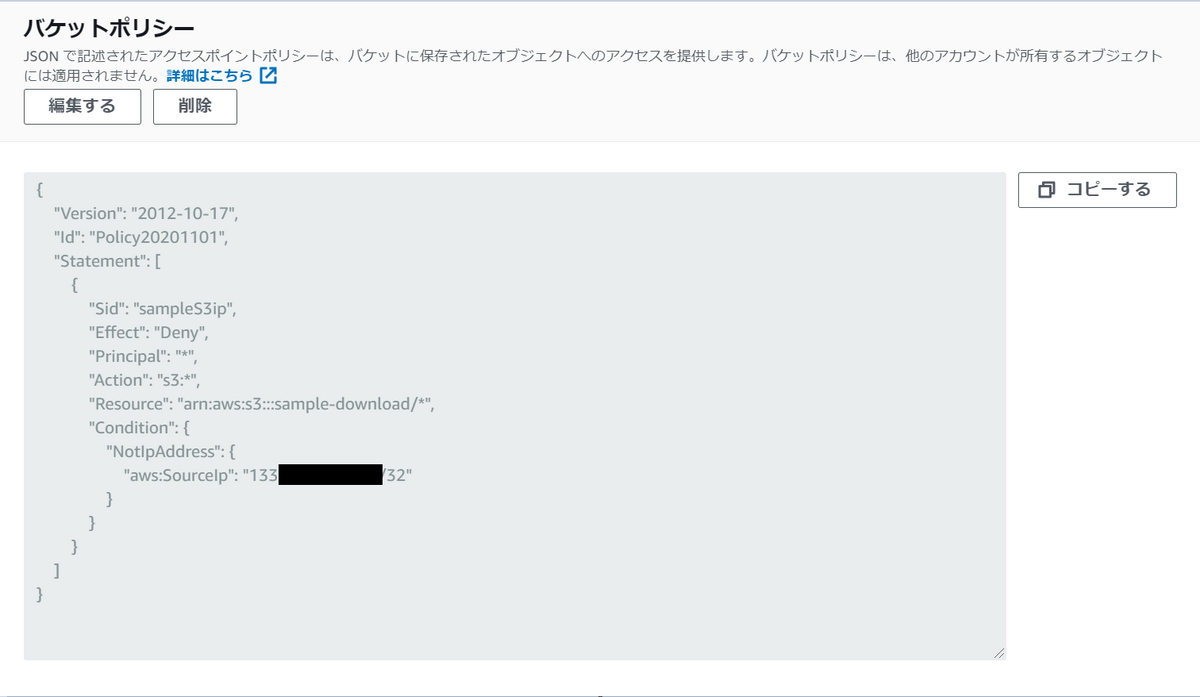Click the external link icon beside 詳細はこちら
Screen dimensions: 1200x697
click(268, 75)
